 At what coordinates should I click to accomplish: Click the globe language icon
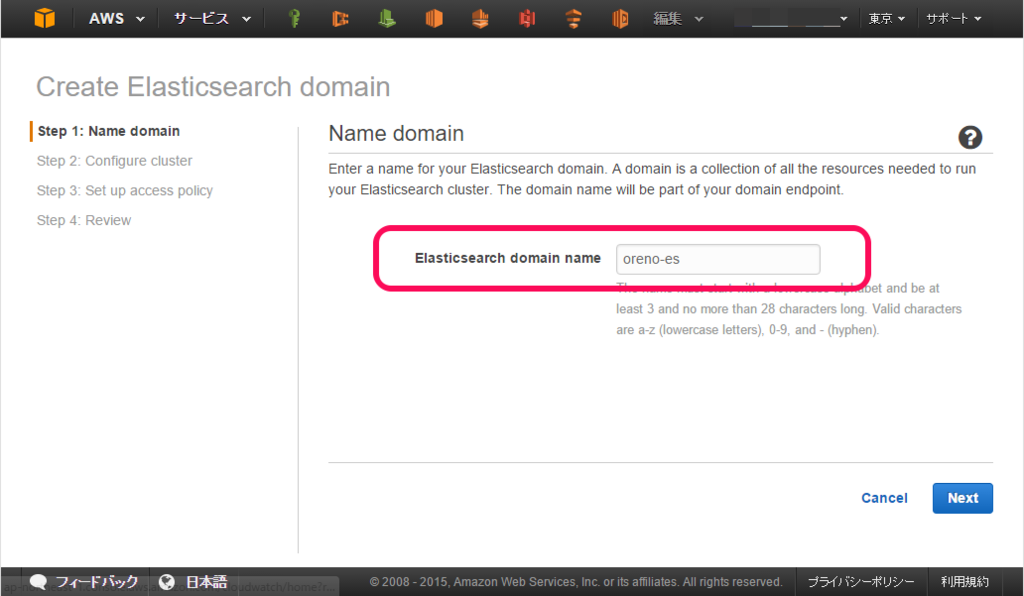(x=167, y=581)
